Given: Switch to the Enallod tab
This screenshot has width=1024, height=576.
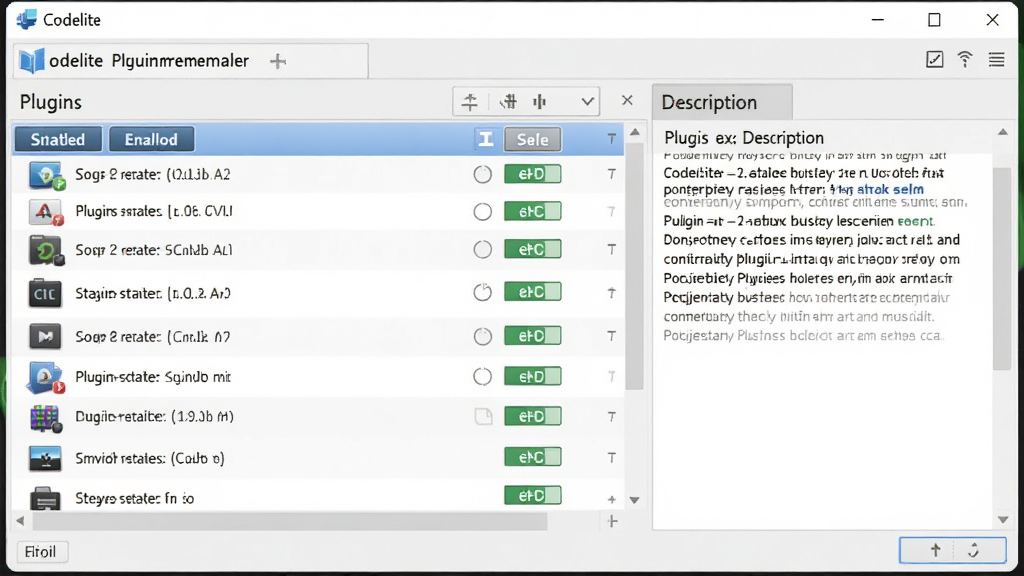Looking at the screenshot, I should tap(152, 139).
